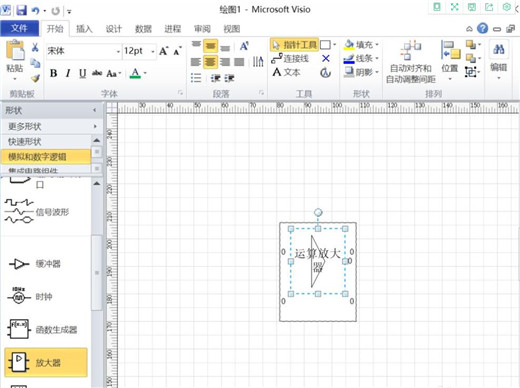Screen dimensions: 520x388
Task: Toggle align text right
Action: click(225, 62)
